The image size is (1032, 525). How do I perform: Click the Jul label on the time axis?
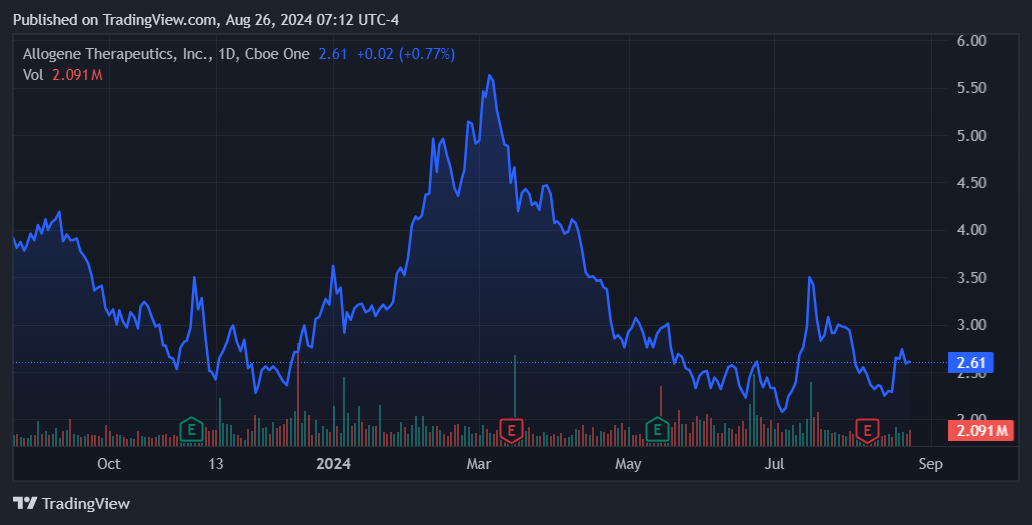pos(774,464)
